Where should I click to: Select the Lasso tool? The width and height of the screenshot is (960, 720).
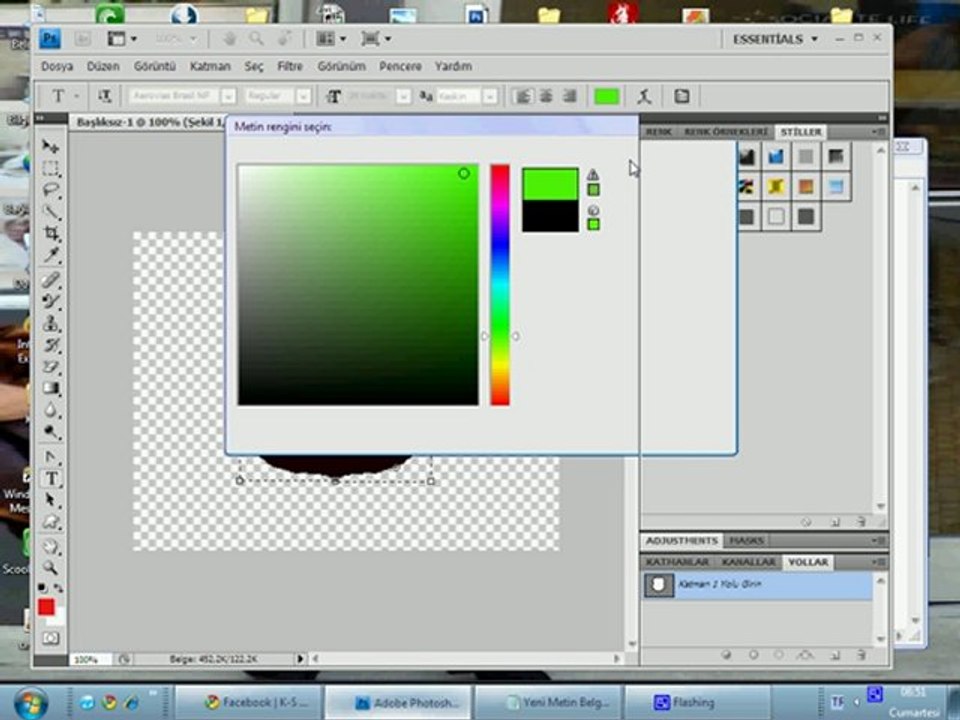pos(50,190)
